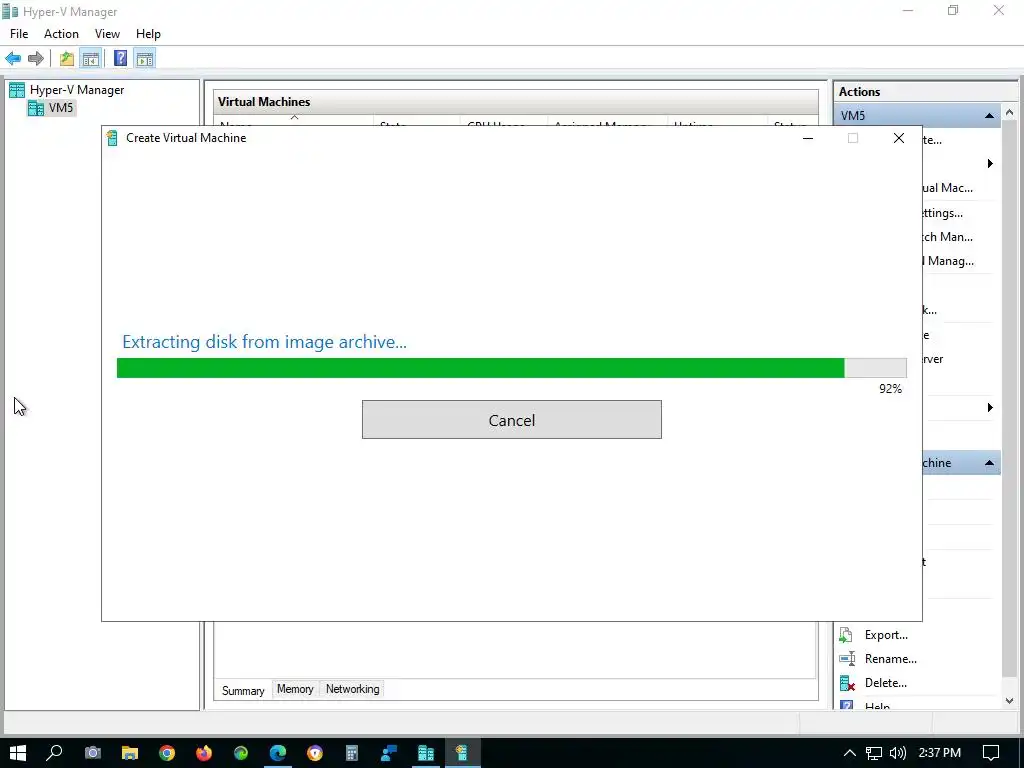This screenshot has width=1024, height=768.
Task: Toggle Show/Hide Console Tree toolbar icon
Action: pos(91,59)
